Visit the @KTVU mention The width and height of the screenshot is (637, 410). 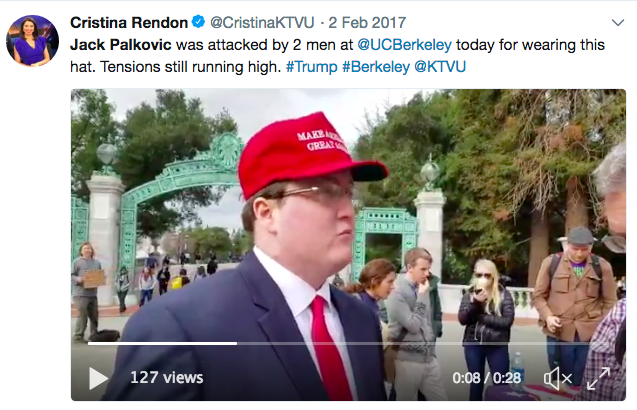[x=440, y=67]
